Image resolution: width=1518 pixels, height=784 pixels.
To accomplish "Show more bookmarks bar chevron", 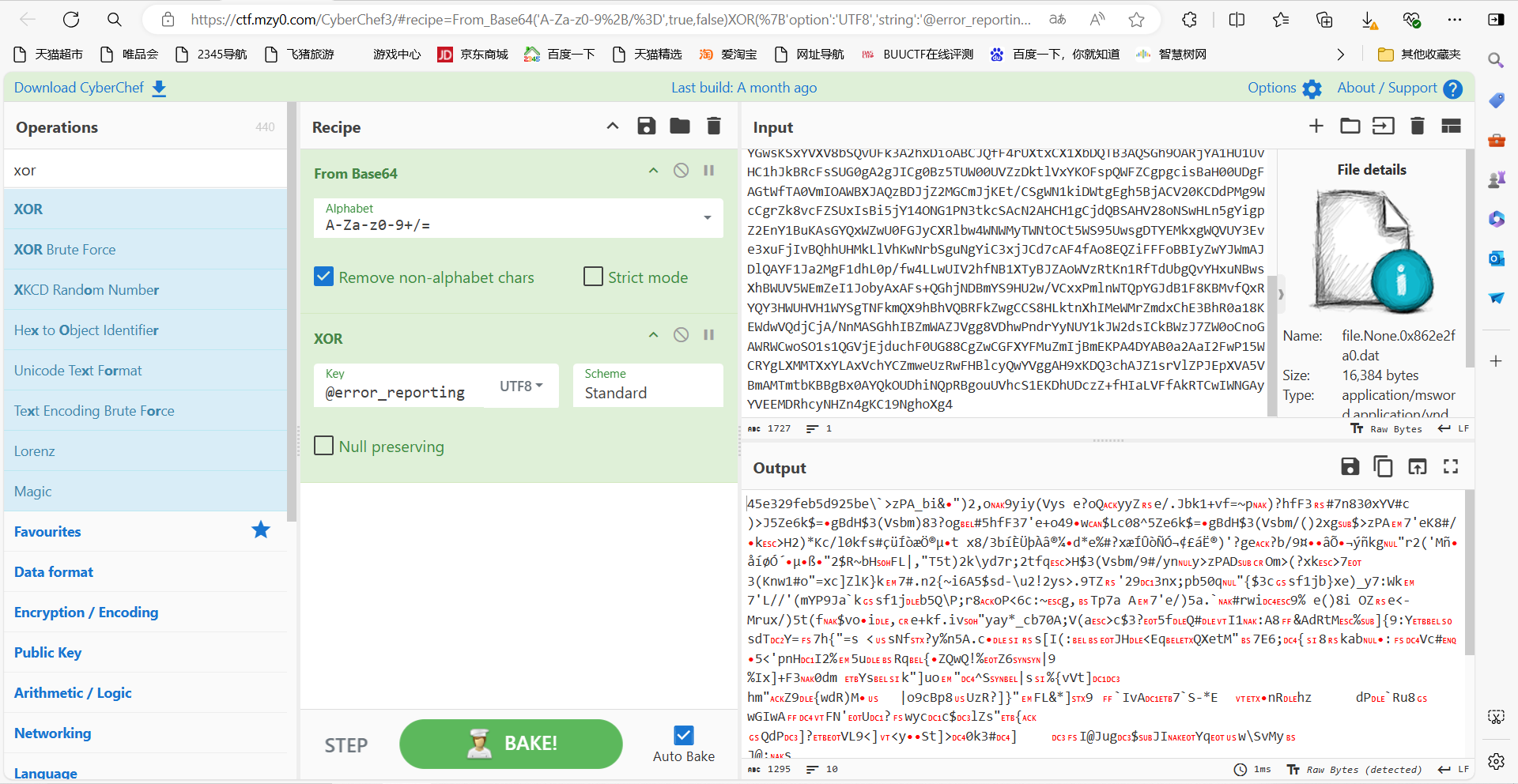I will [1340, 55].
